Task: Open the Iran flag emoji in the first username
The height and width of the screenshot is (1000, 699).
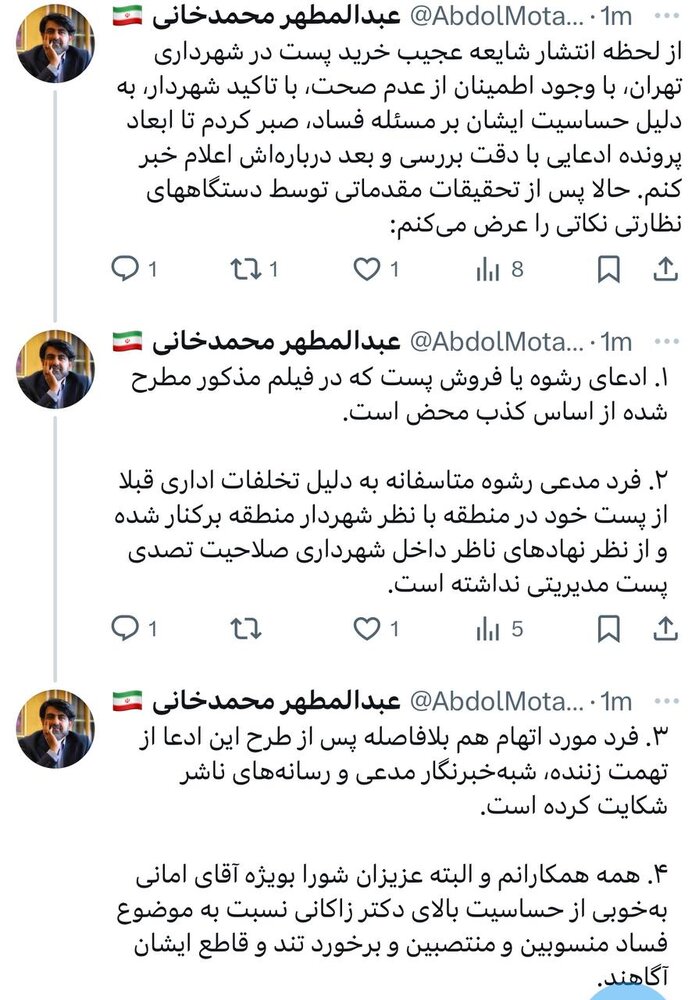Action: tap(126, 13)
